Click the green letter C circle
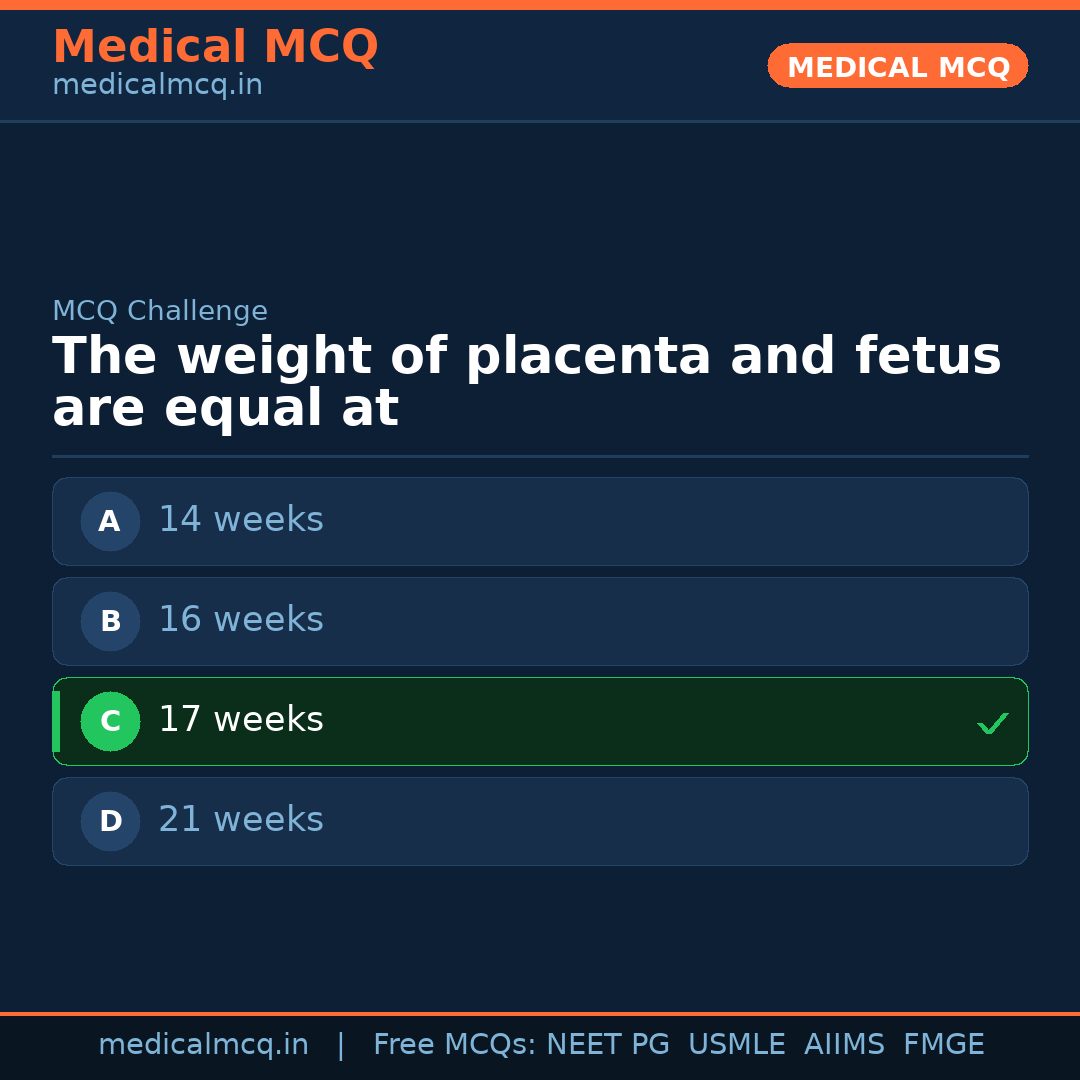The width and height of the screenshot is (1080, 1080). (110, 721)
